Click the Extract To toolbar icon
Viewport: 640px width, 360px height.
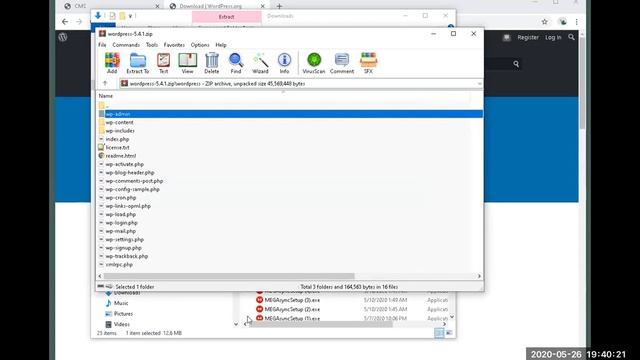tap(138, 63)
